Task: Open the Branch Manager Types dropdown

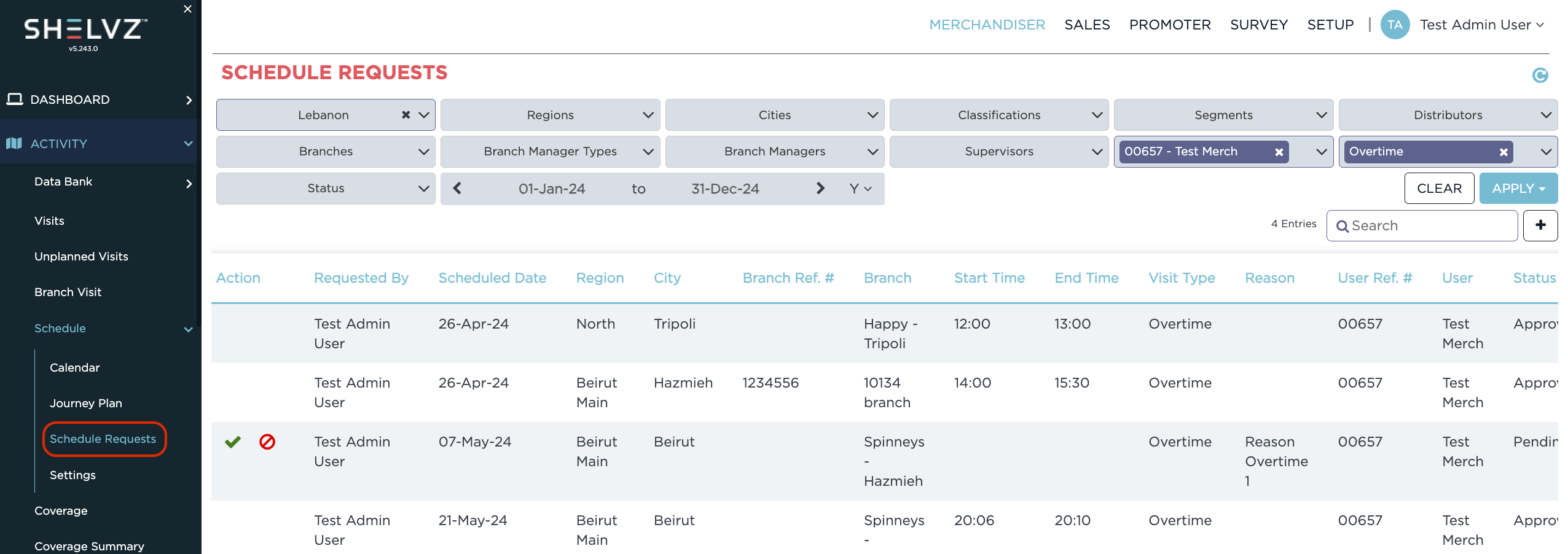Action: [x=550, y=152]
